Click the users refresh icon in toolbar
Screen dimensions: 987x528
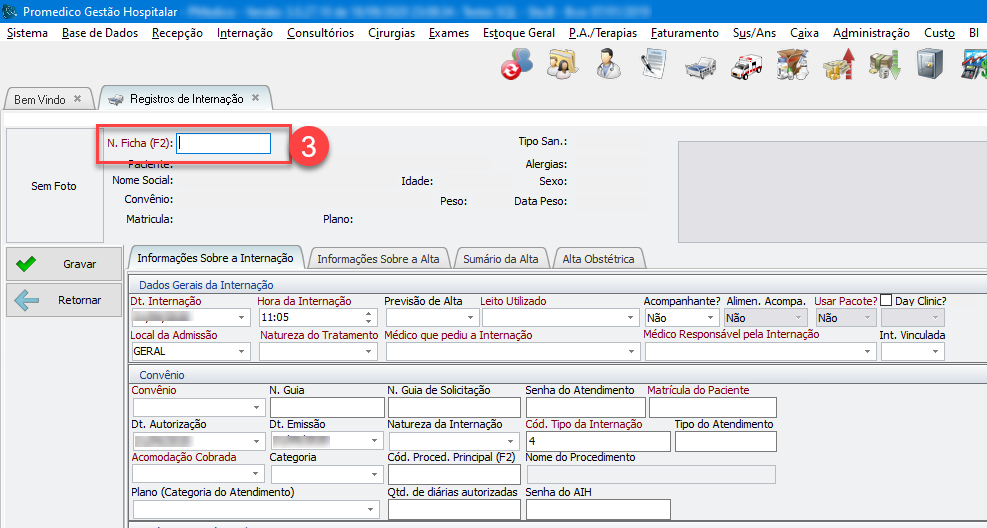click(x=516, y=67)
